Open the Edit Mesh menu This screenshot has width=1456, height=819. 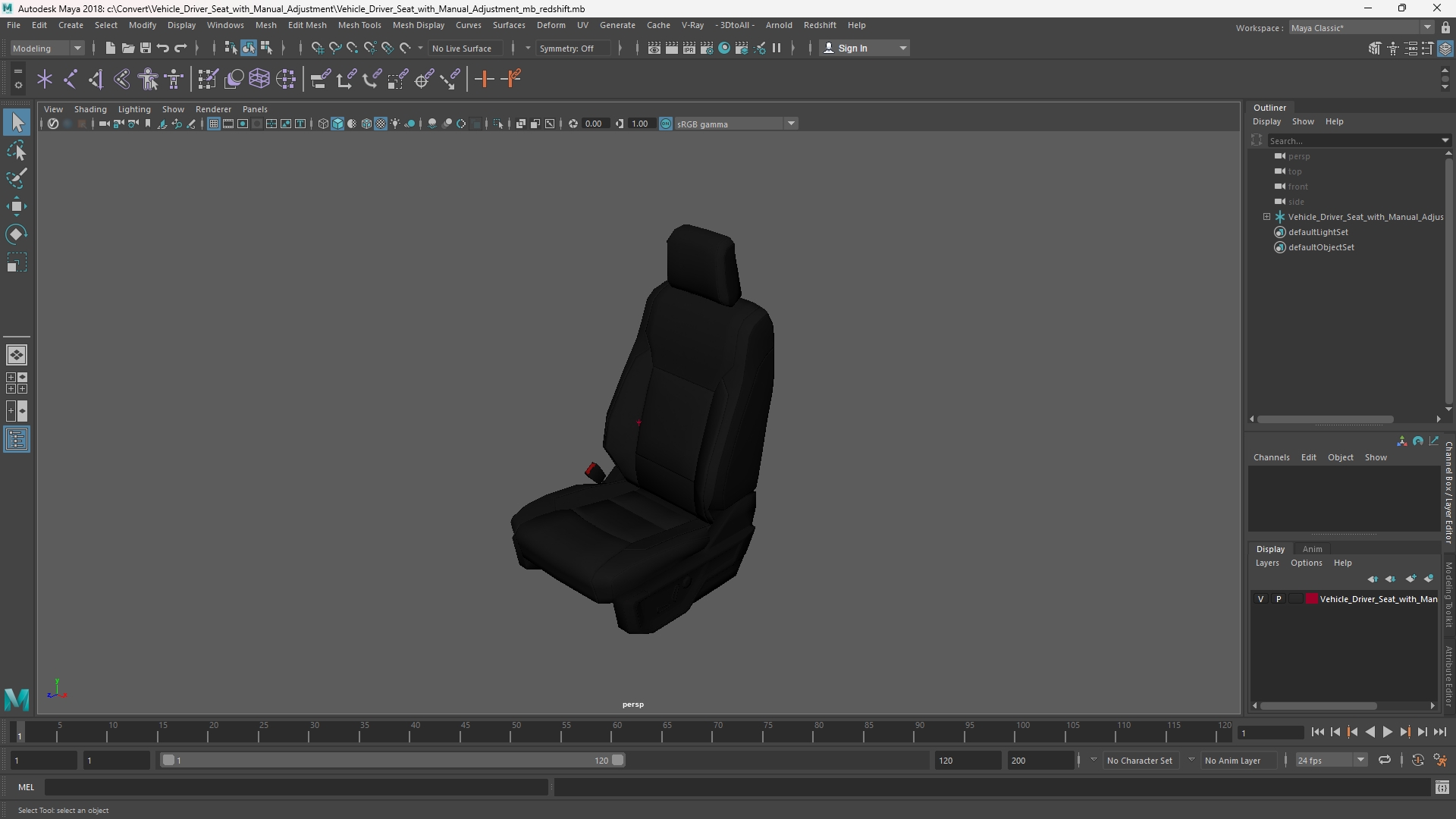point(307,25)
